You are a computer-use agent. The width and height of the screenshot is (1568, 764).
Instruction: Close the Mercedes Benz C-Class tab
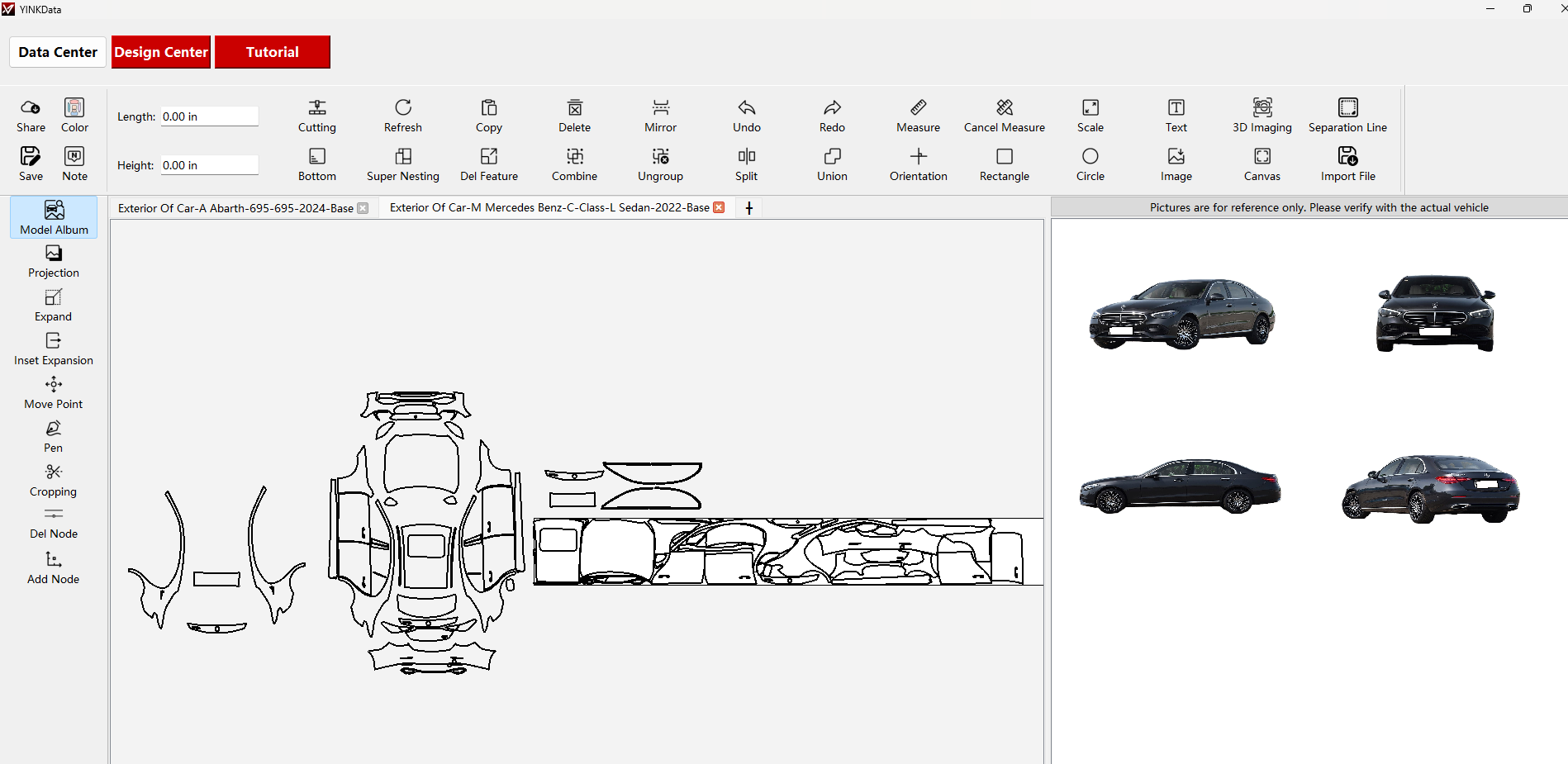(719, 208)
